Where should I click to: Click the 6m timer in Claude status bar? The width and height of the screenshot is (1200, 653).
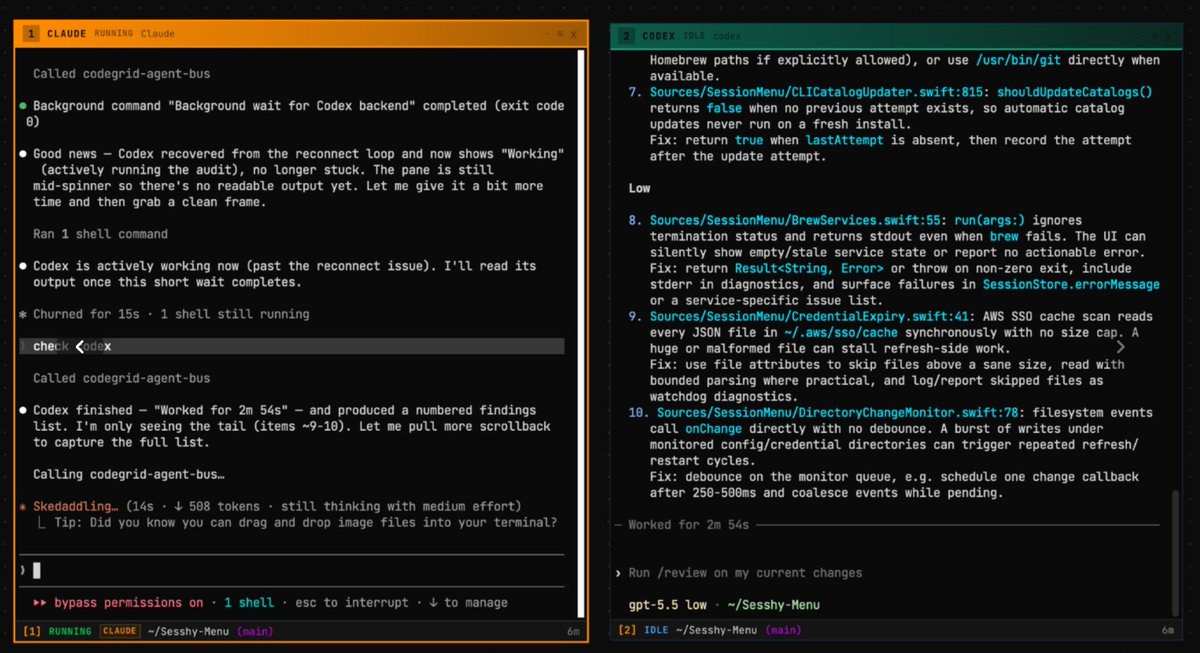[x=573, y=631]
